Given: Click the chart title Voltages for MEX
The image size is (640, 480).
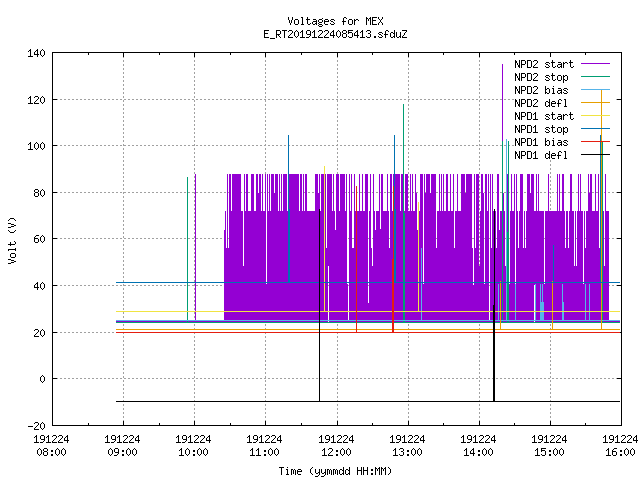Looking at the screenshot, I should click(x=335, y=21).
